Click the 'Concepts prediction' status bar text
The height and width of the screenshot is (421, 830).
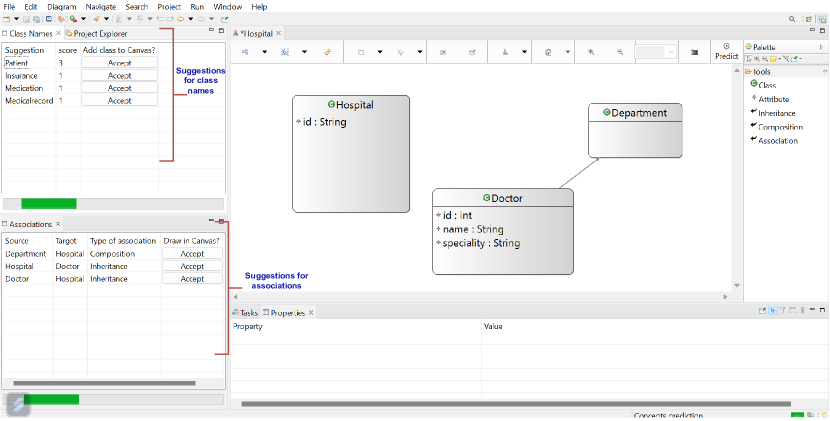pyautogui.click(x=669, y=416)
